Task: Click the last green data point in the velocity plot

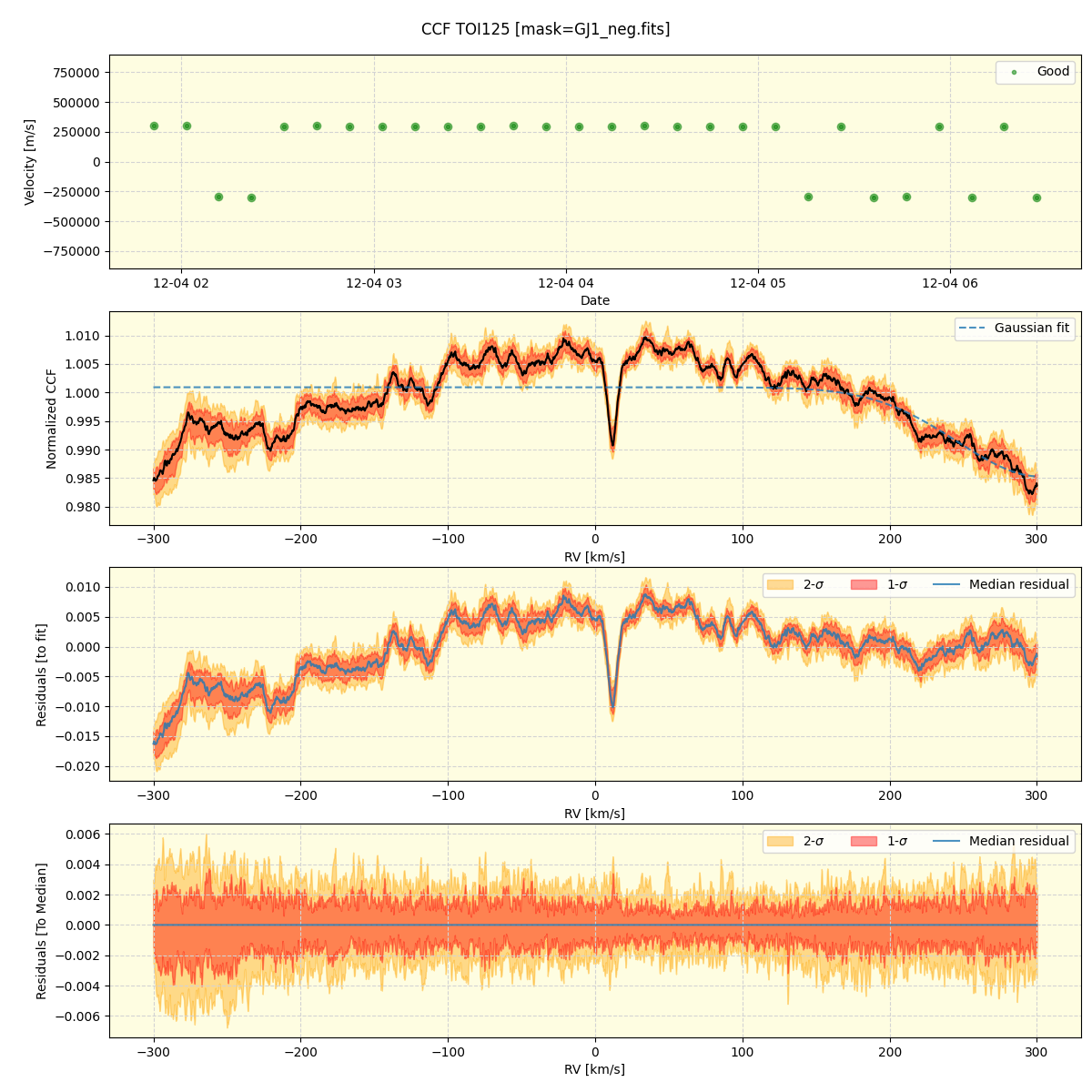Action: click(x=1036, y=197)
